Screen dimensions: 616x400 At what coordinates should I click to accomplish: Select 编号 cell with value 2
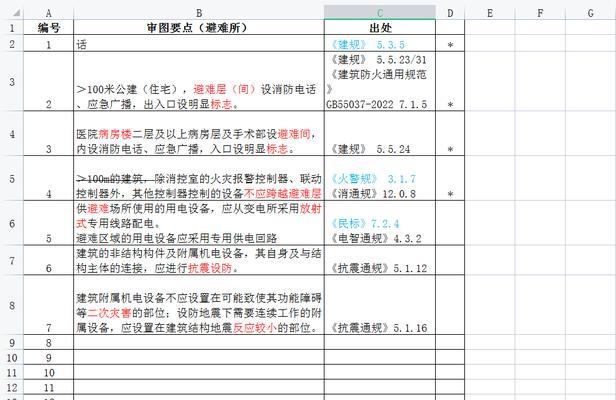point(49,81)
